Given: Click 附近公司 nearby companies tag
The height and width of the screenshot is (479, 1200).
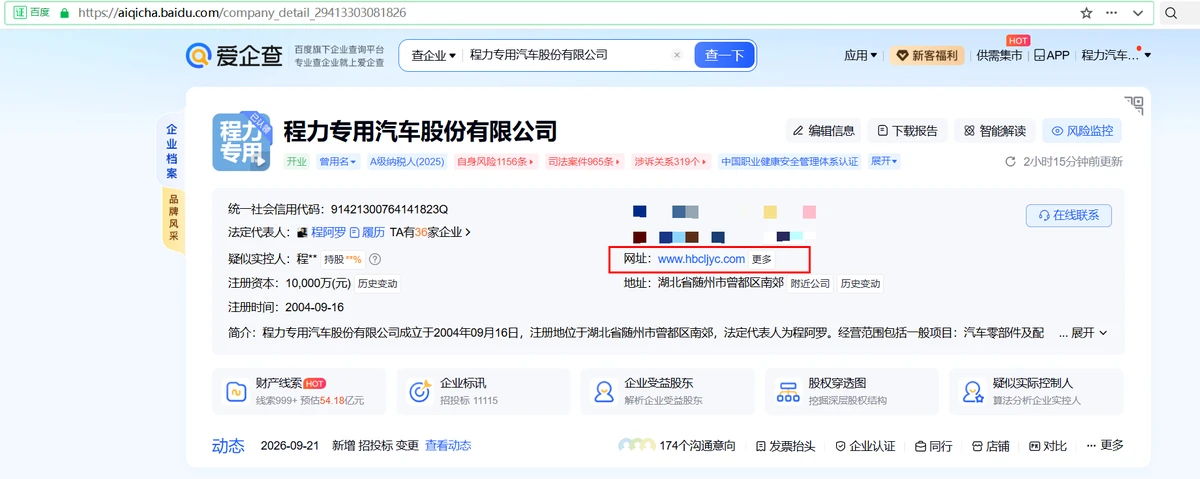Looking at the screenshot, I should (810, 283).
